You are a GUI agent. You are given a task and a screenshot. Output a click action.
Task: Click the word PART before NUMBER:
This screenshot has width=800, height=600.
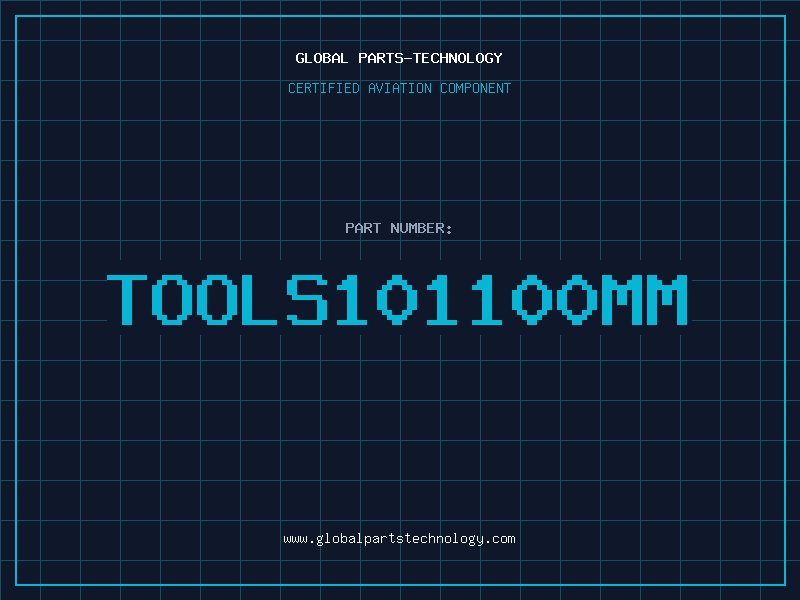(363, 228)
